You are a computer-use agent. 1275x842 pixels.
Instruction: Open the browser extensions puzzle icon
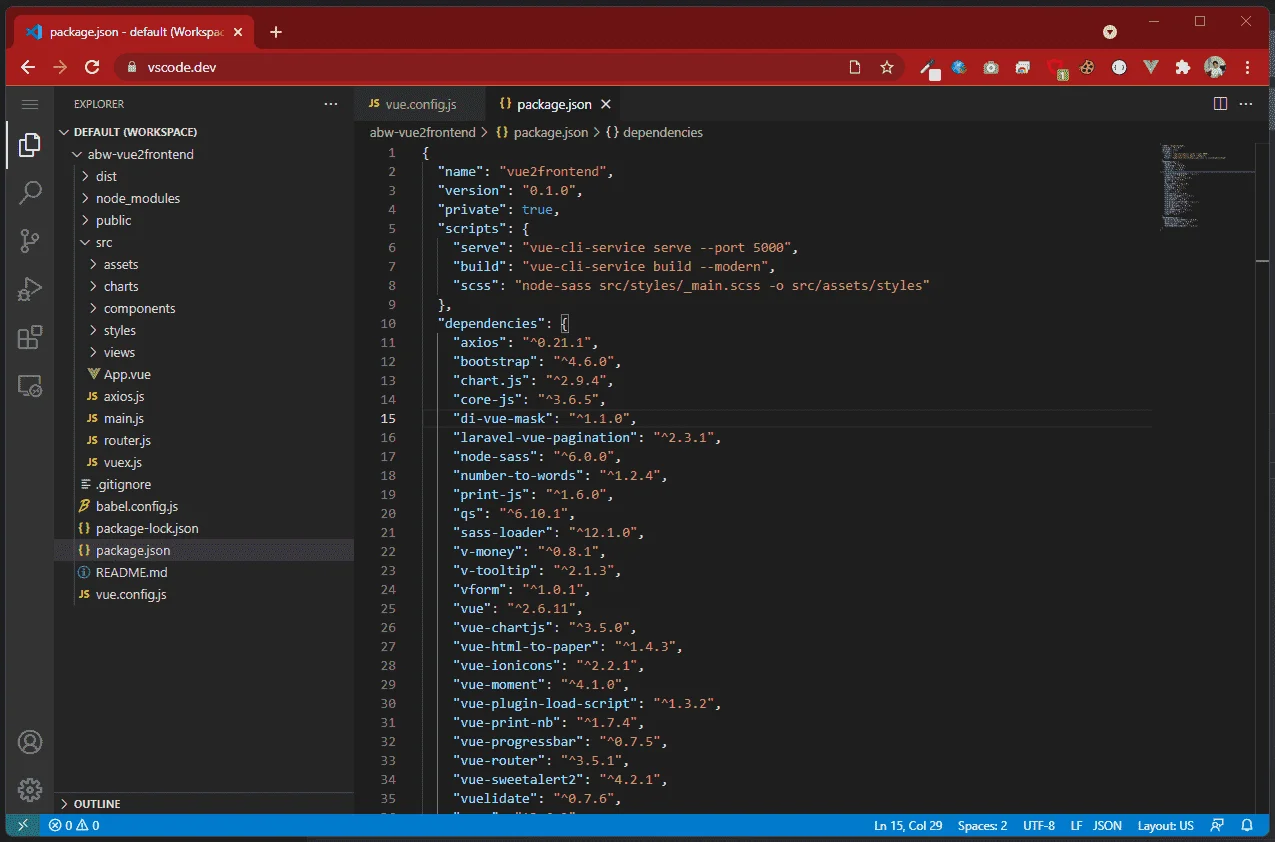point(1183,67)
